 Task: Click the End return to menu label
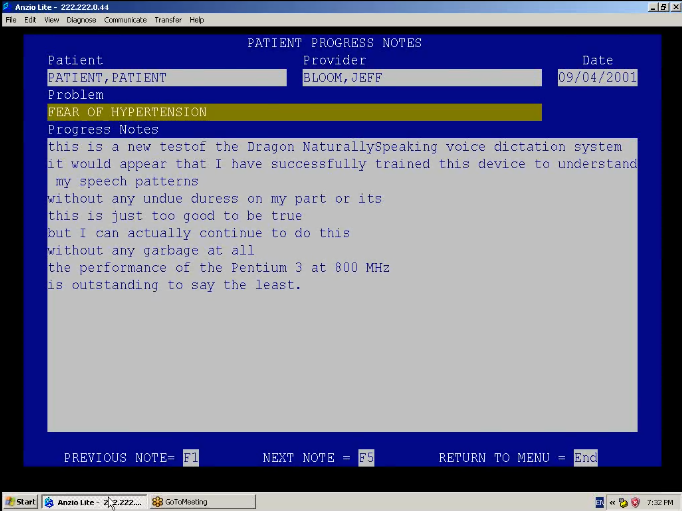tap(585, 458)
